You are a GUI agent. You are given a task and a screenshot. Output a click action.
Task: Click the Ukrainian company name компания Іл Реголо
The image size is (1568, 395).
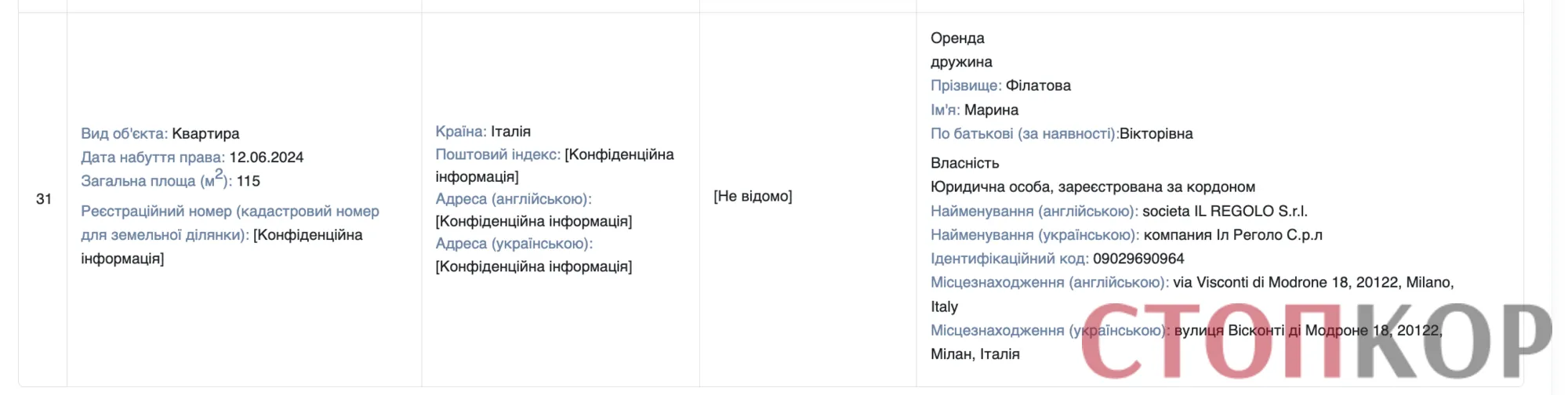(x=1233, y=234)
